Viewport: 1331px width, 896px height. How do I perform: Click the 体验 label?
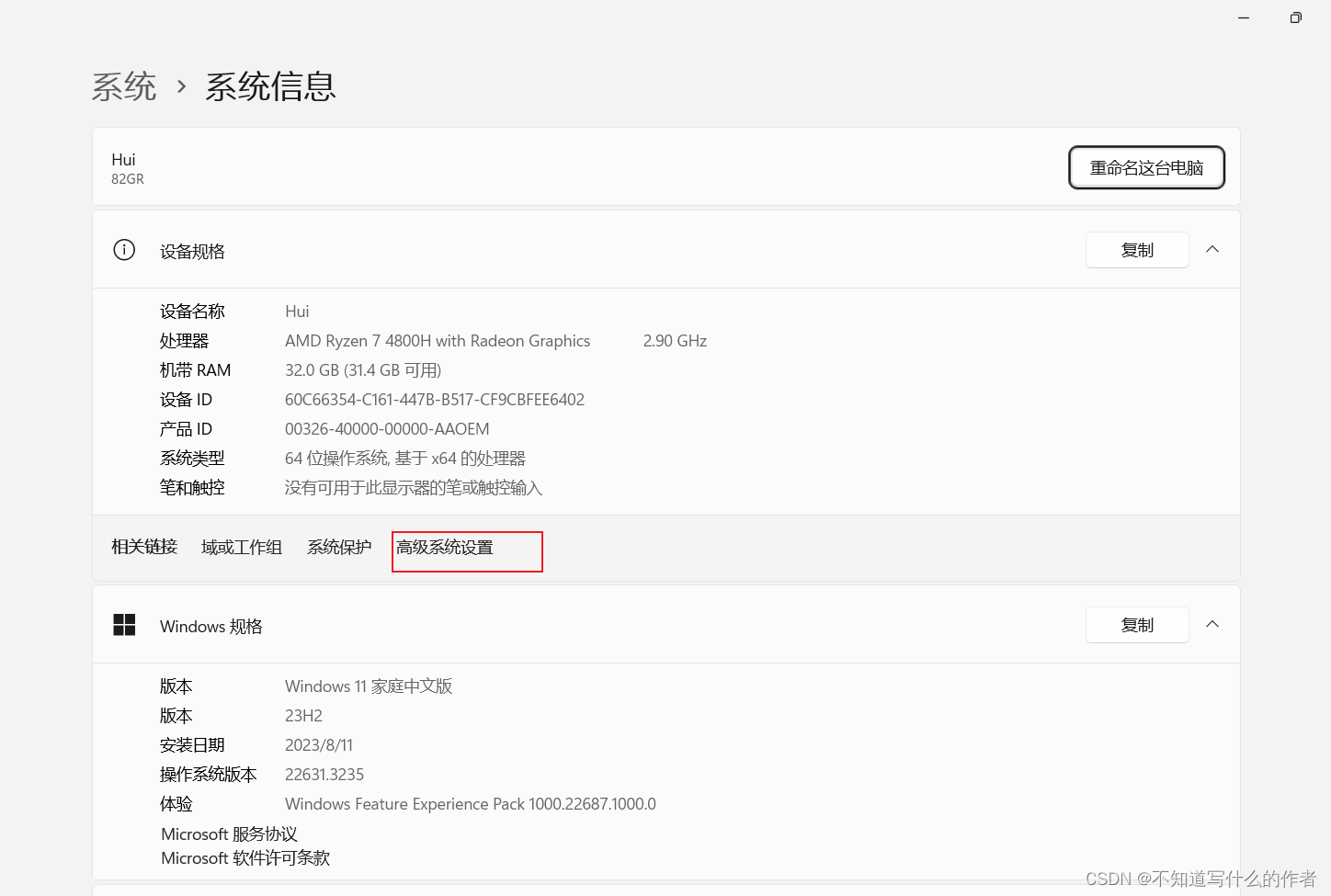(176, 804)
